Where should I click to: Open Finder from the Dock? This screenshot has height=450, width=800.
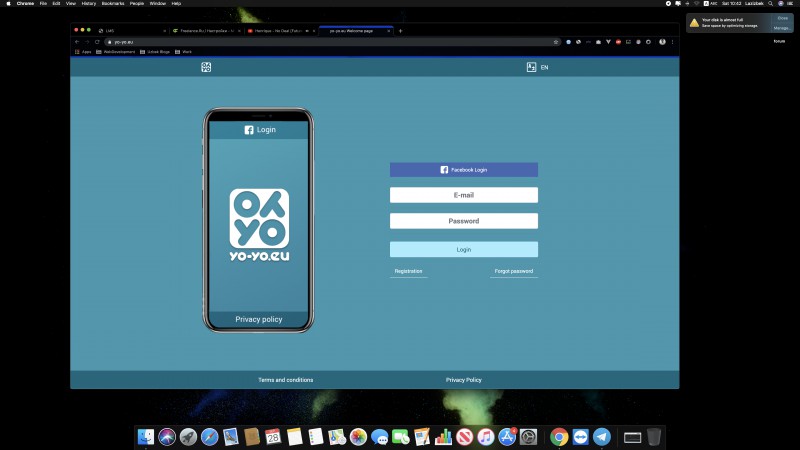(146, 437)
